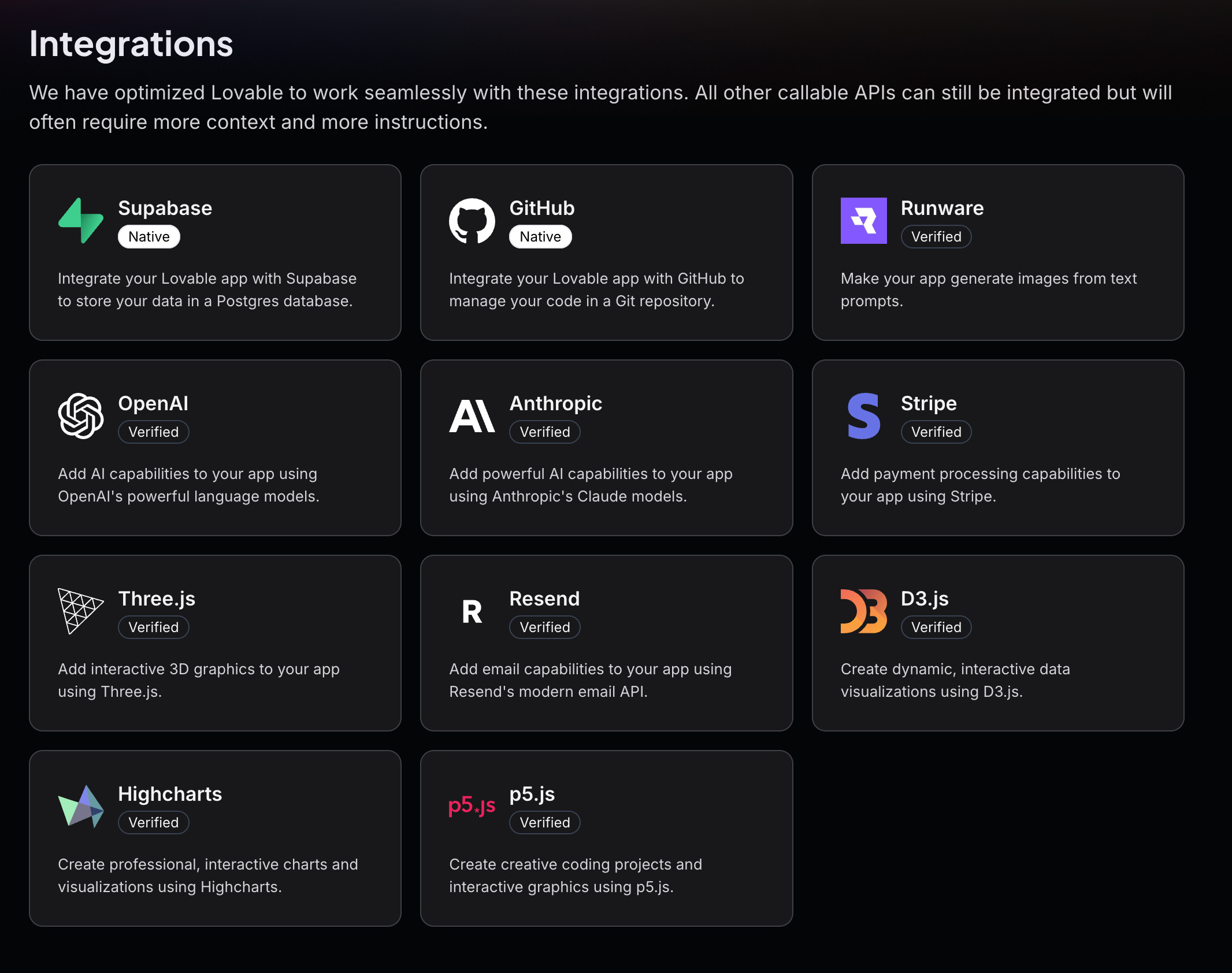Click the Verified badge under D3.js
This screenshot has width=1232, height=973.
[936, 627]
